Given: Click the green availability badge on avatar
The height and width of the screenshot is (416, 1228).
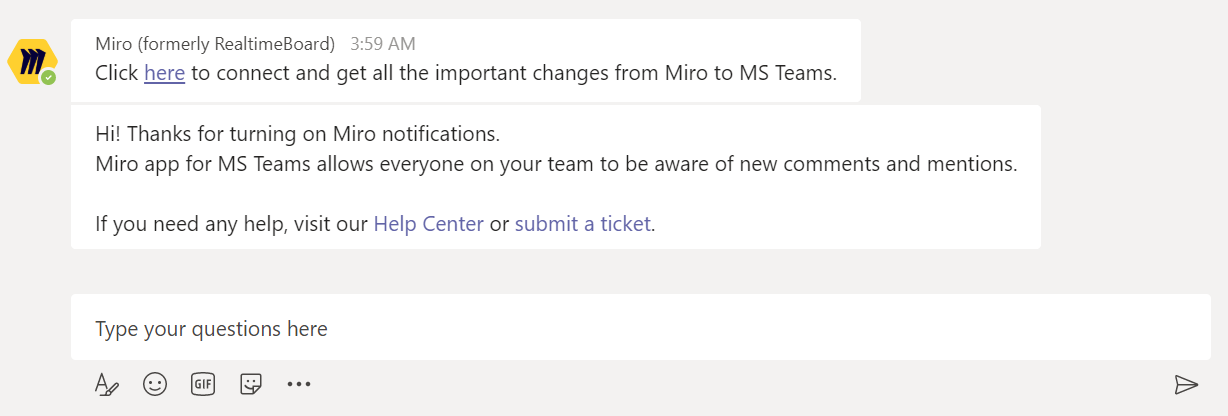Looking at the screenshot, I should click(x=48, y=77).
